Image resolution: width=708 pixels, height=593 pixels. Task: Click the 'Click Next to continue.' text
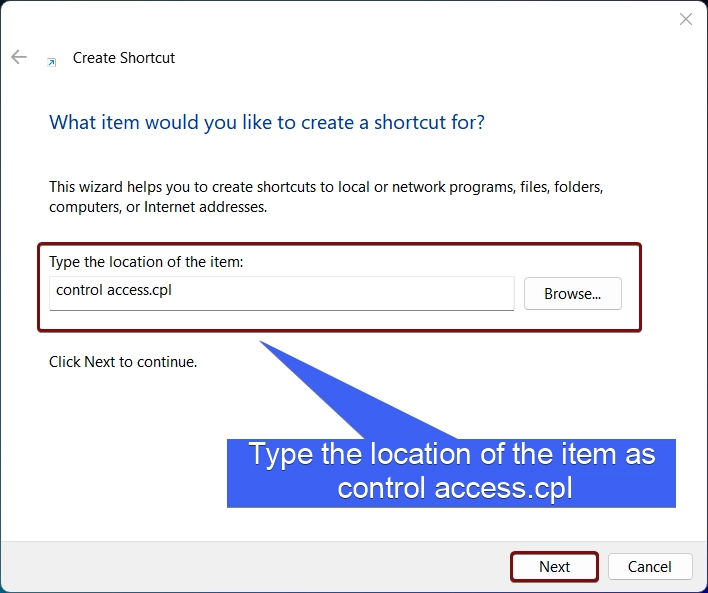pos(123,362)
